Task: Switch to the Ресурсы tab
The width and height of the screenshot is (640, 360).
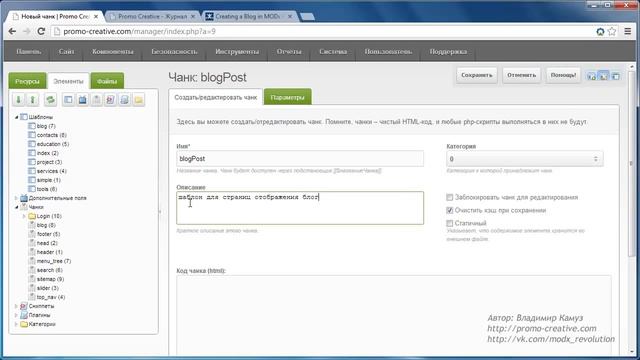Action: click(x=27, y=81)
